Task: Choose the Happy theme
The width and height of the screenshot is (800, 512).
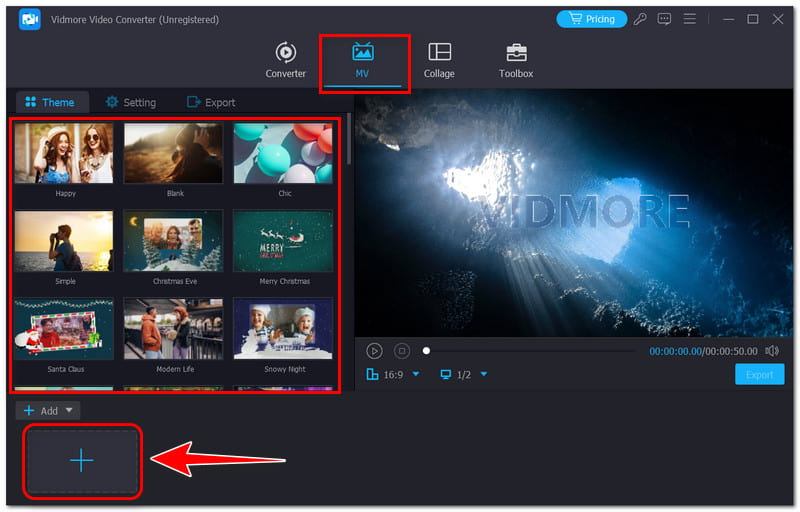Action: tap(64, 153)
